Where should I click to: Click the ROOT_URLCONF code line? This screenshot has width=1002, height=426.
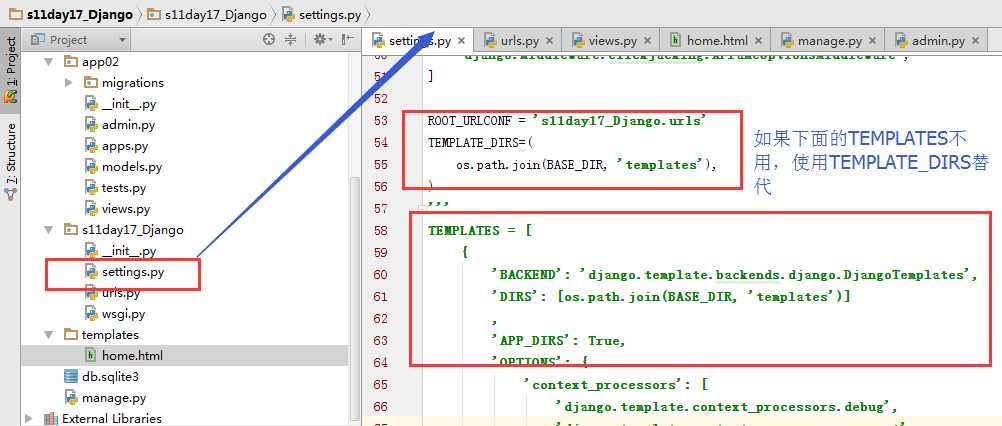tap(566, 121)
